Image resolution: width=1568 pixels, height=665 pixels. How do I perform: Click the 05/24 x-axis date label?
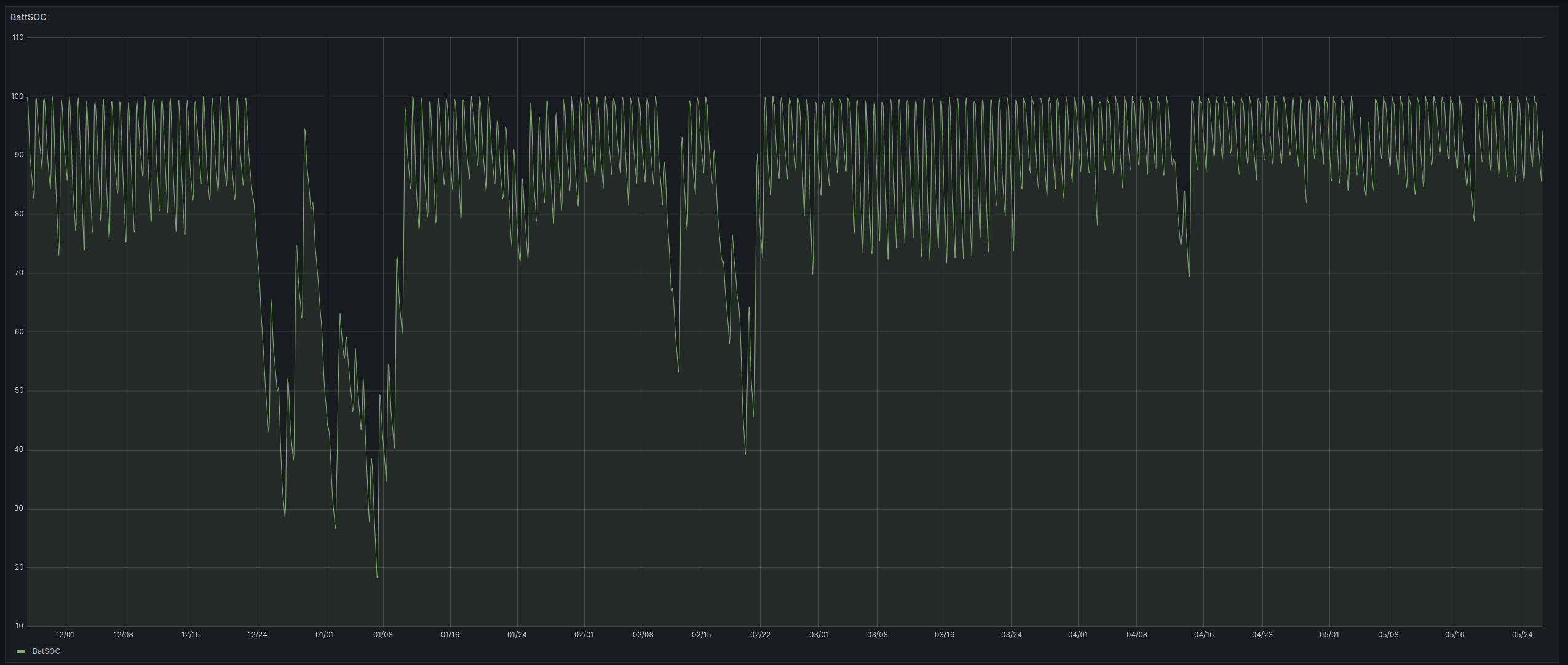click(1522, 635)
